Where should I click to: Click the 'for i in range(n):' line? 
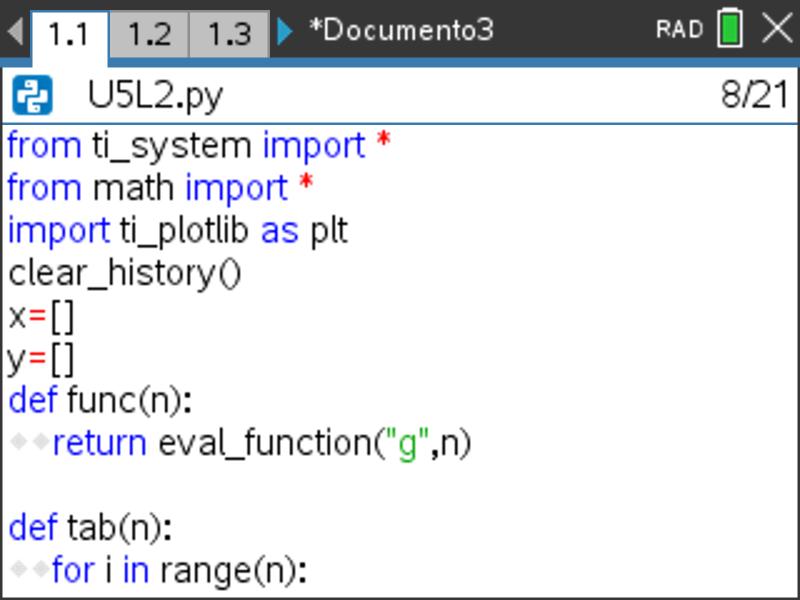tap(178, 570)
